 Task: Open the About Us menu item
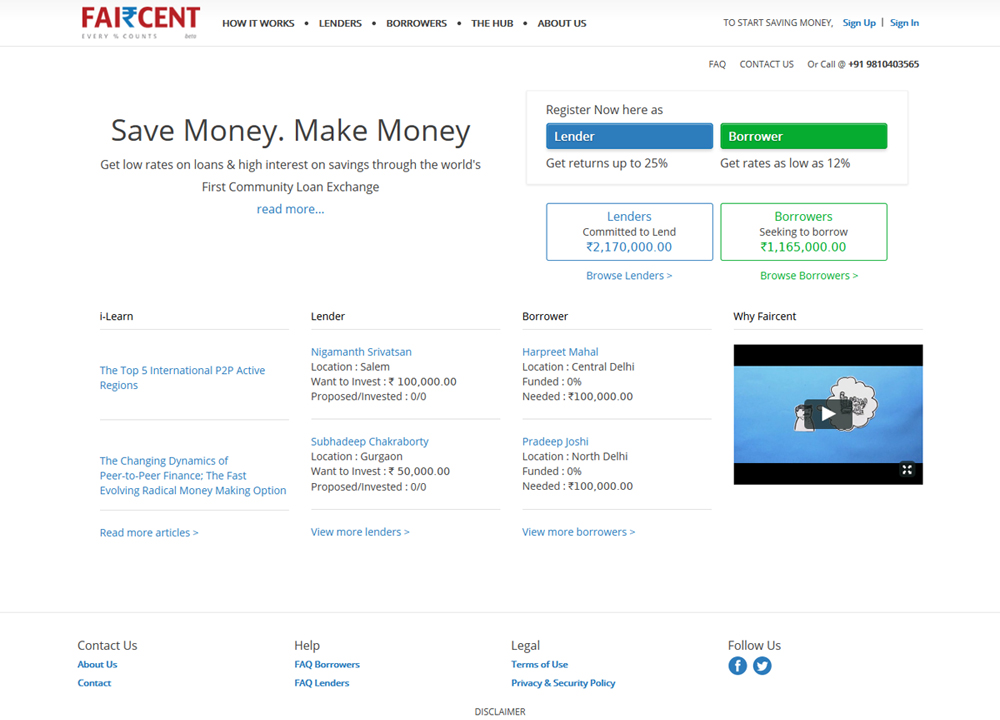click(562, 24)
